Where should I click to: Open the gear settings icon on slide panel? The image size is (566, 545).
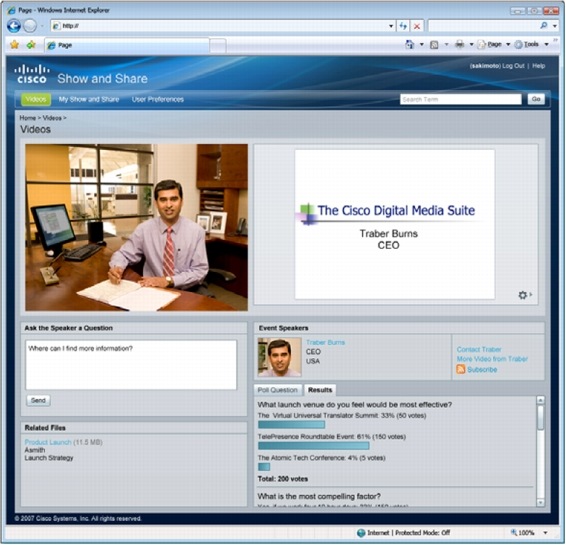523,295
